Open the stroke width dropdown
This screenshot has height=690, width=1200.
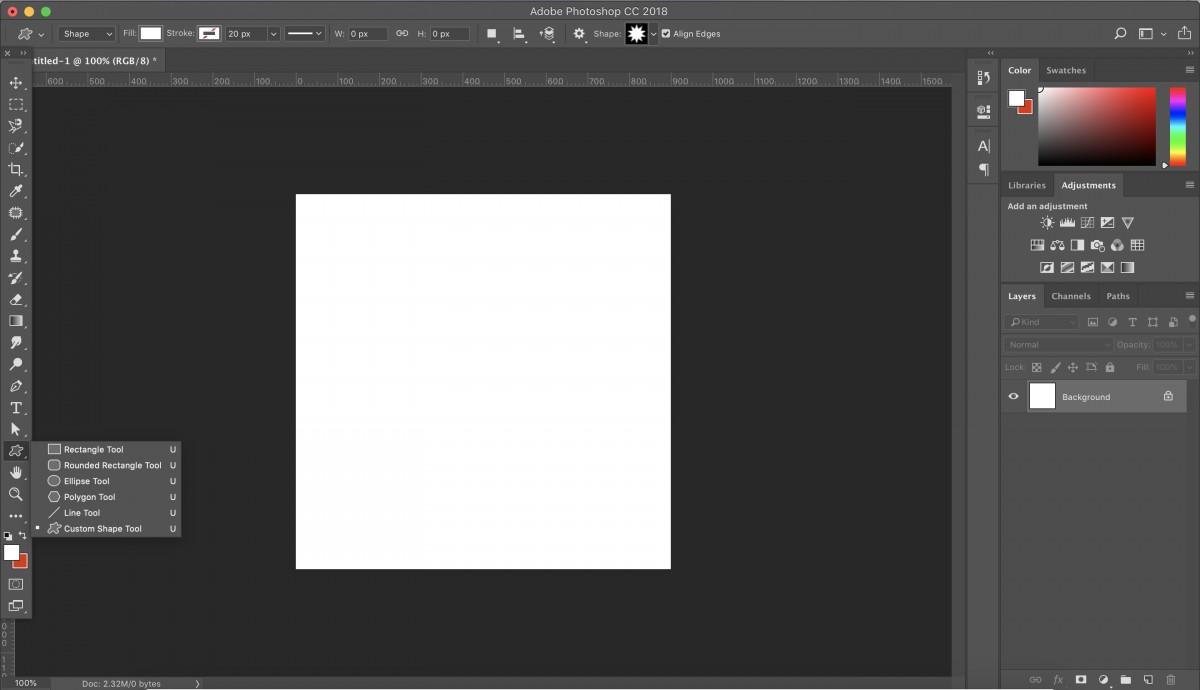pos(273,33)
